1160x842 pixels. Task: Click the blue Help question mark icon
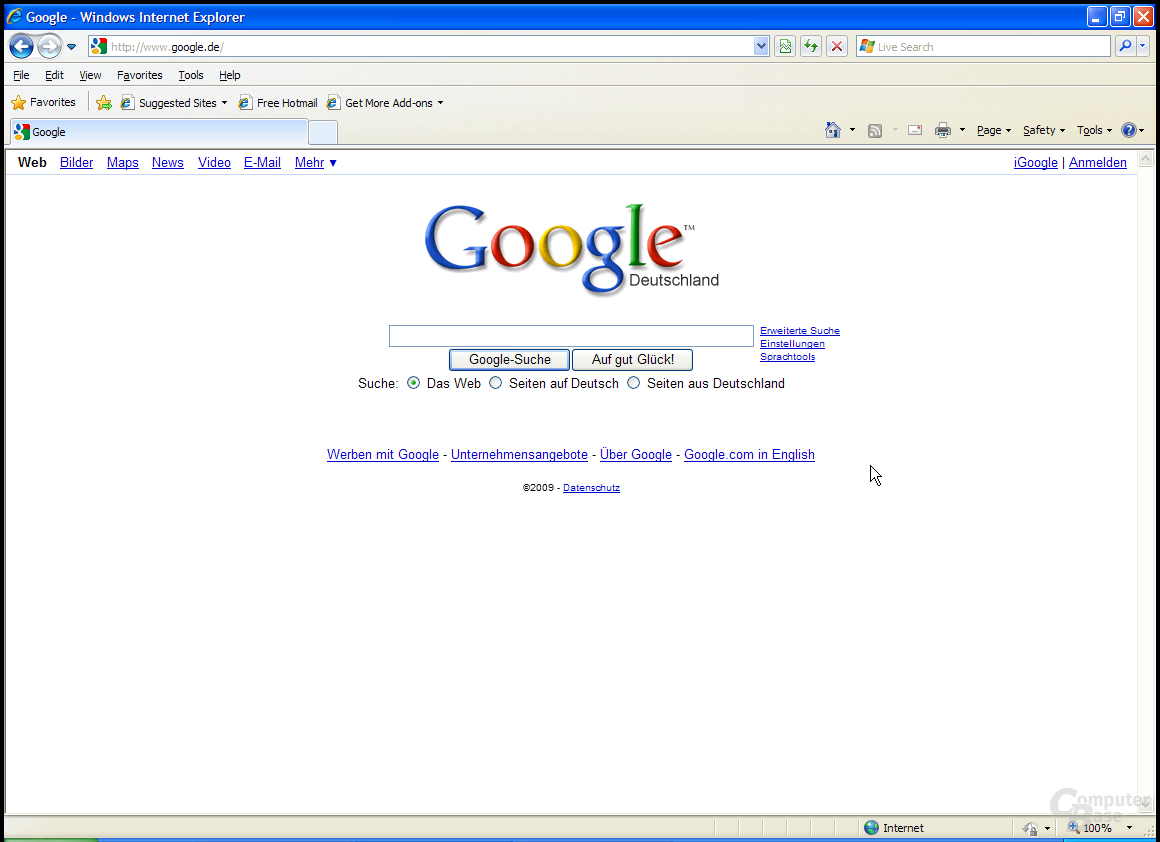tap(1129, 130)
